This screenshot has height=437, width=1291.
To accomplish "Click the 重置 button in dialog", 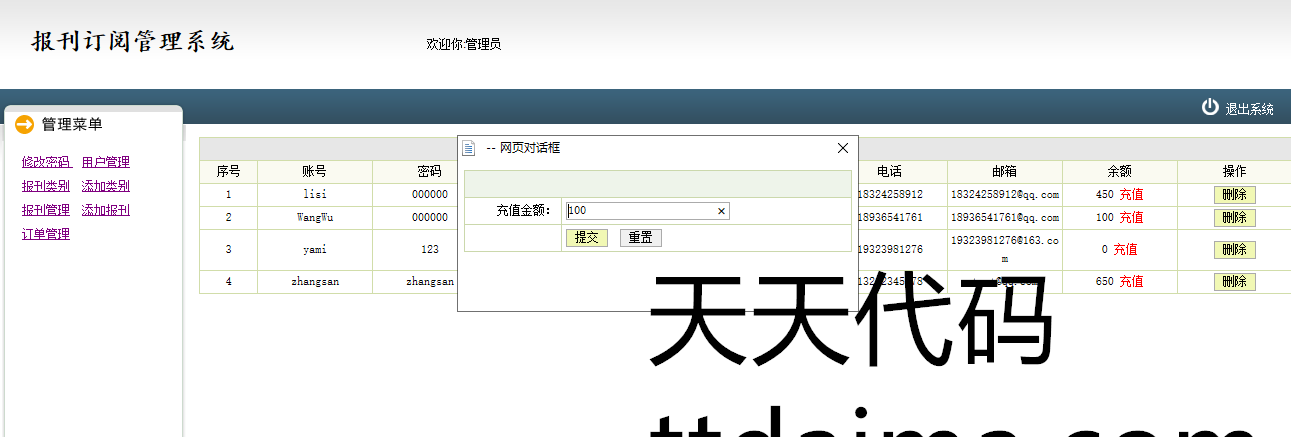I will (x=640, y=237).
